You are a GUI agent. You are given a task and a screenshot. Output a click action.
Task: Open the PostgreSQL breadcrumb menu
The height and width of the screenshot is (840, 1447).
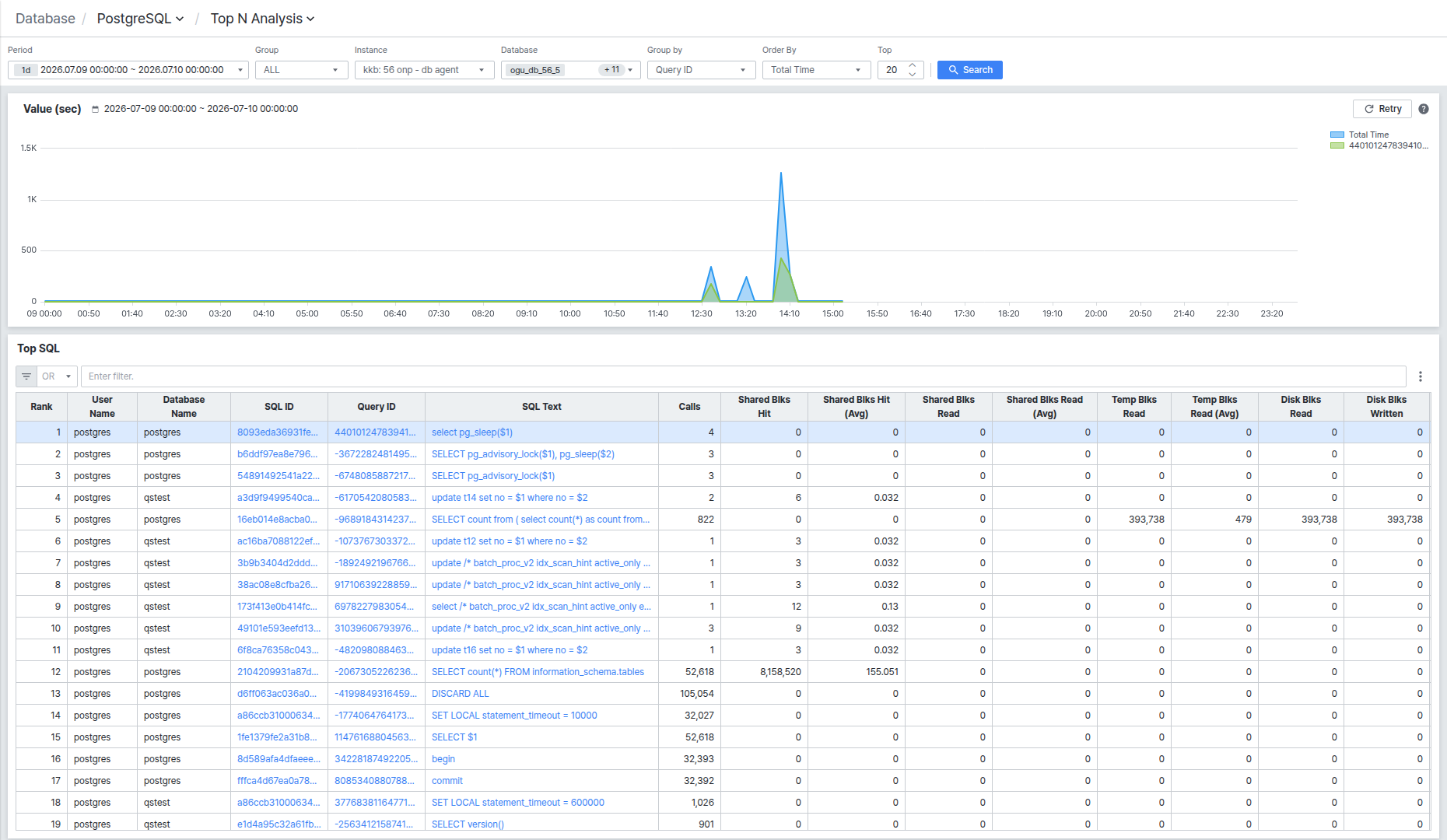click(141, 19)
